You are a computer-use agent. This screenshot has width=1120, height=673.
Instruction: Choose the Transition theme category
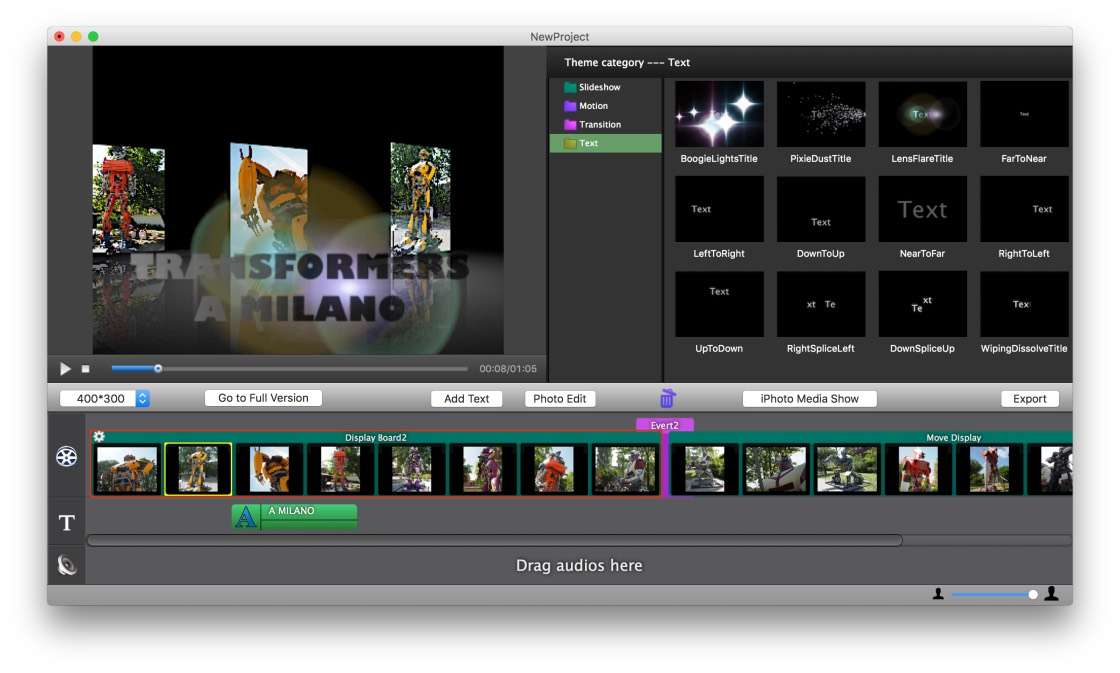(x=600, y=125)
